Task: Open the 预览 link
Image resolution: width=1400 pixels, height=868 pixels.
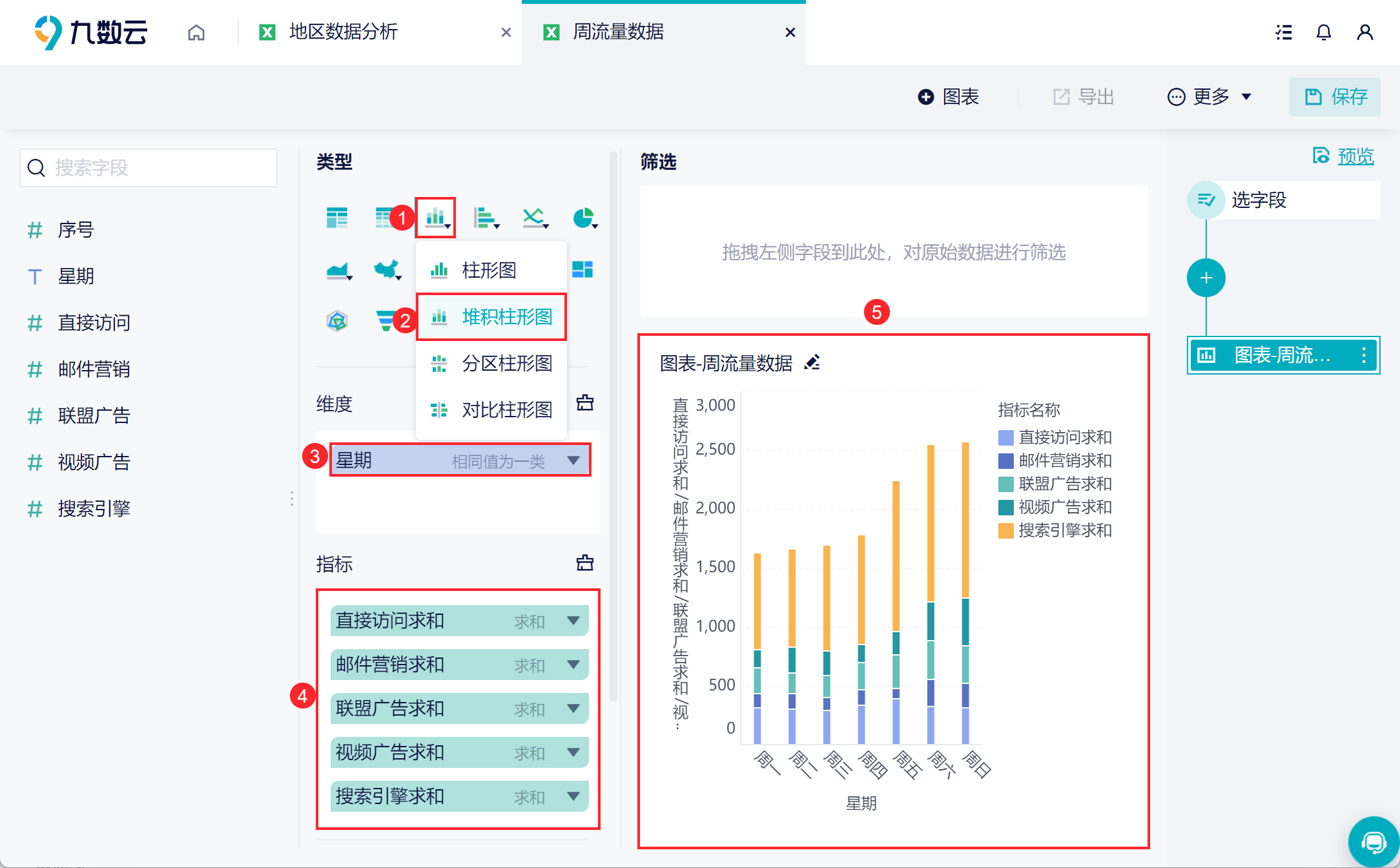Action: pos(1354,156)
